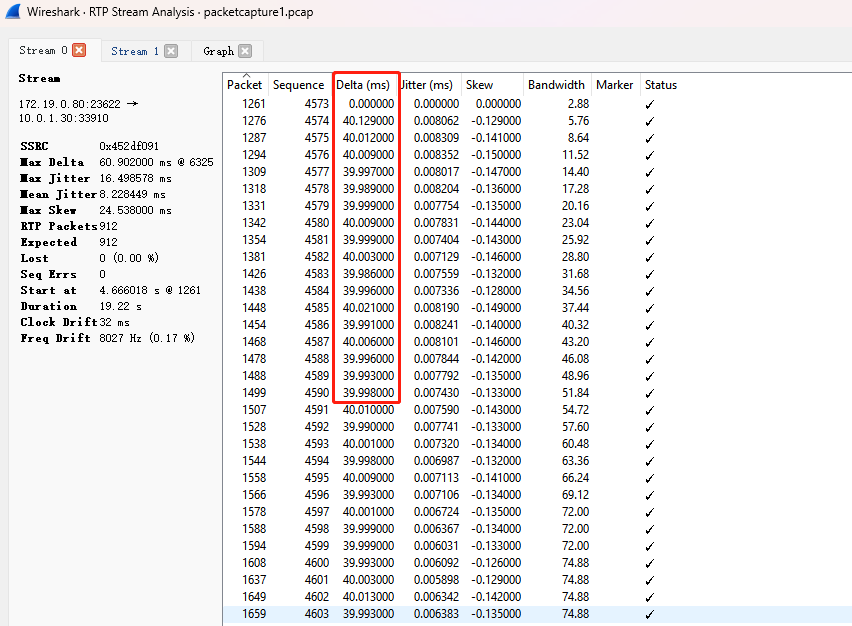The width and height of the screenshot is (852, 626).
Task: Sort by the Packet column header
Action: (245, 85)
